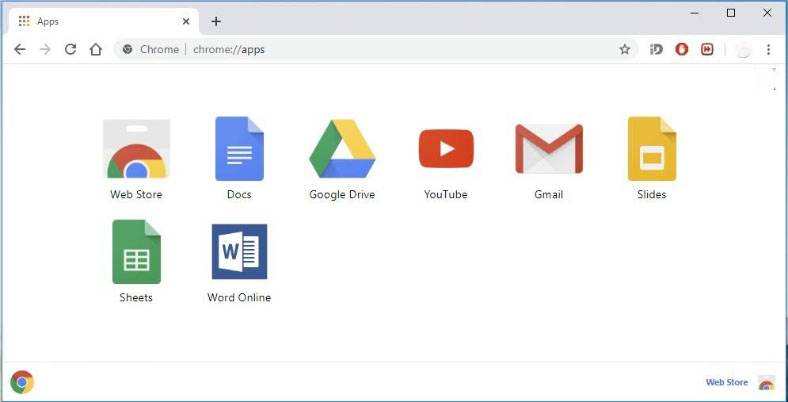
Task: Reload the current page
Action: pos(70,49)
